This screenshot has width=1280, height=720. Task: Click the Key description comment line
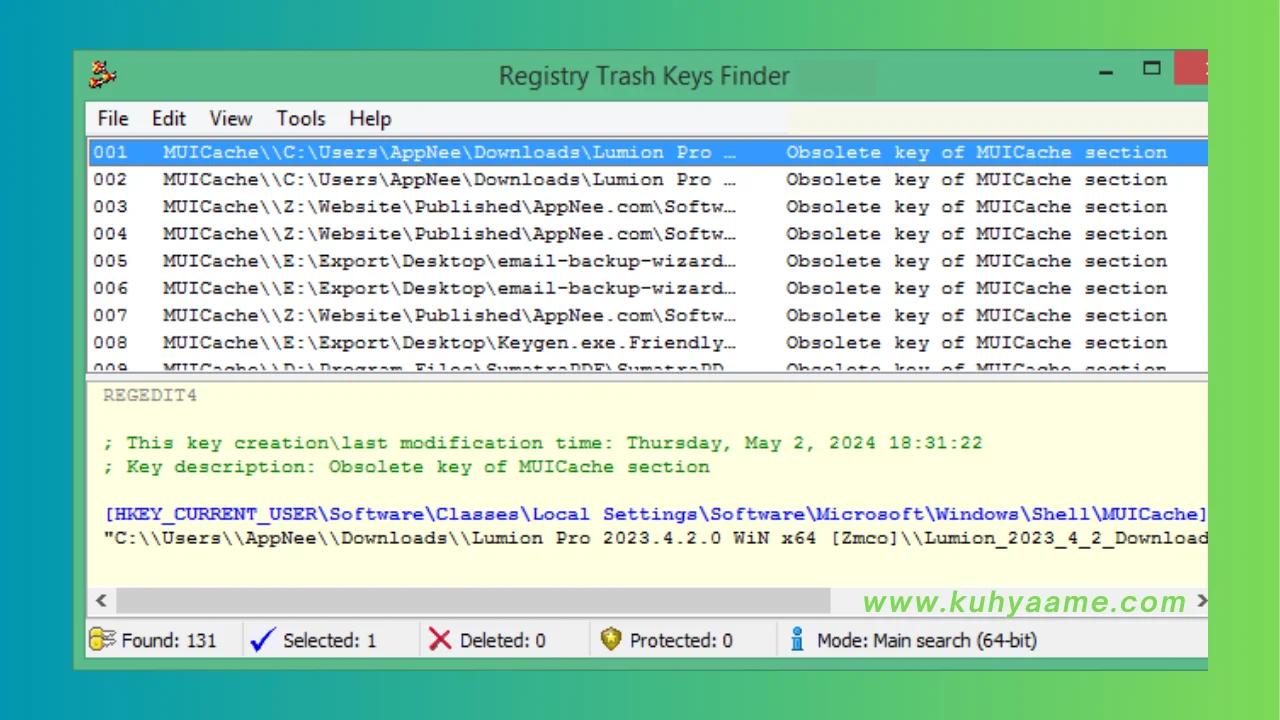(x=406, y=467)
